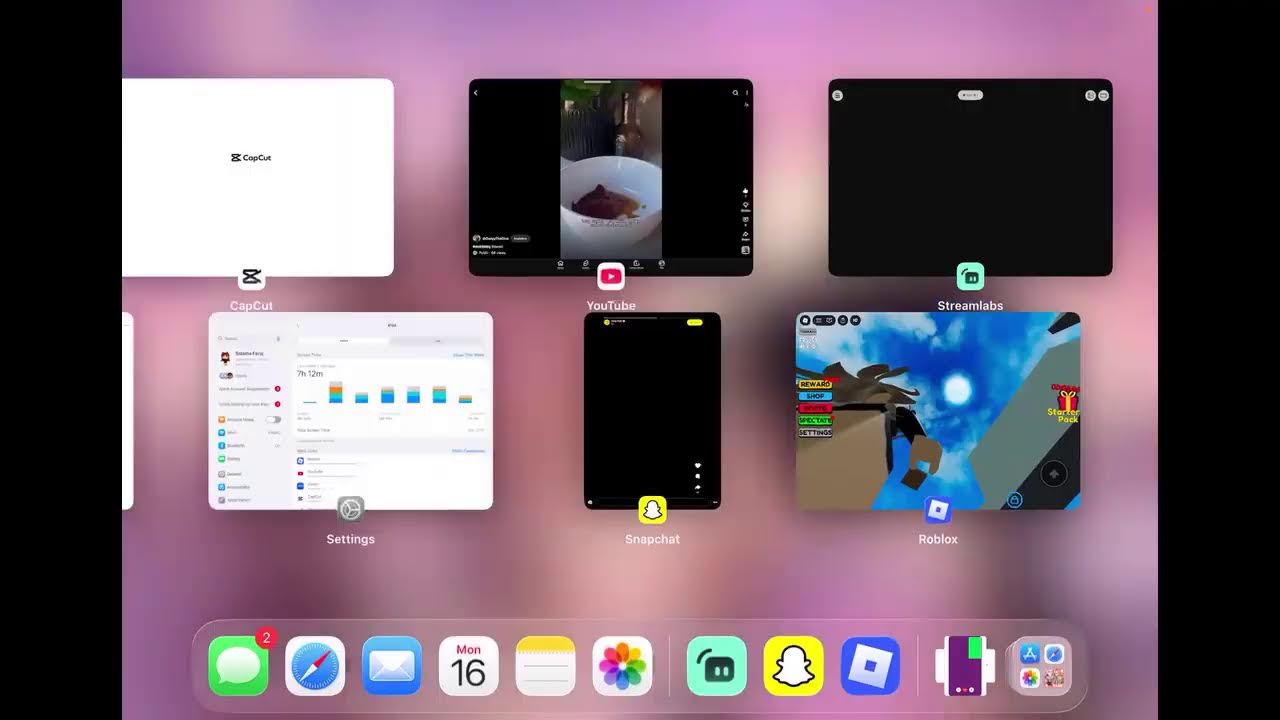Viewport: 1280px width, 720px height.
Task: Click the "YouTube" label under its card
Action: (x=611, y=306)
